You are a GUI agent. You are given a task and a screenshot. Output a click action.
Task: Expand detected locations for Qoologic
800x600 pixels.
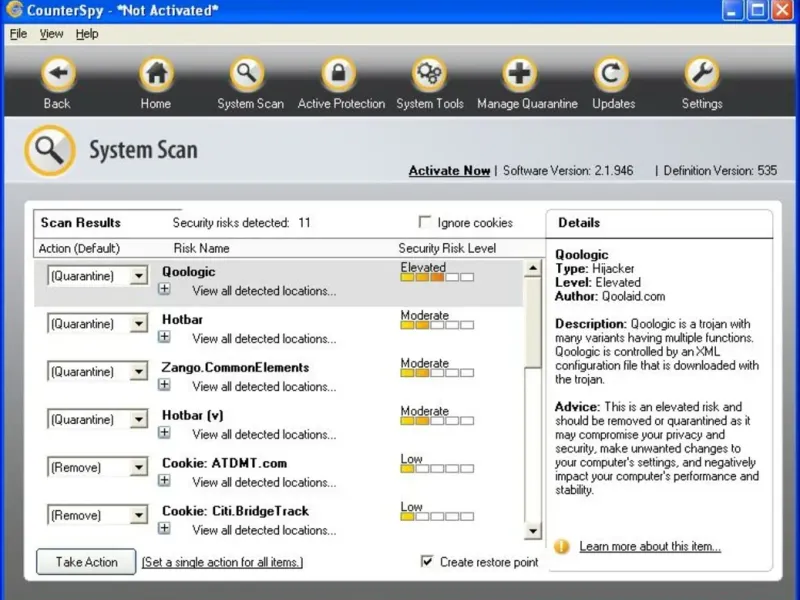164,289
